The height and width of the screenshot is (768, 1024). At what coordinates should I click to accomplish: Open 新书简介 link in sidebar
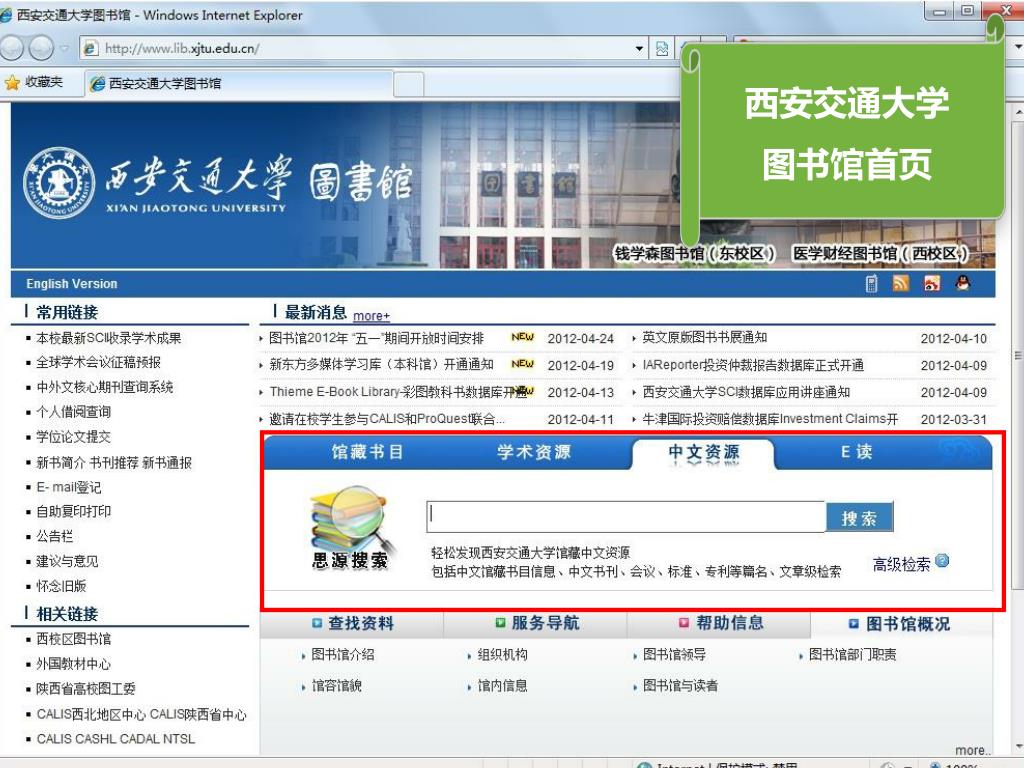coord(60,463)
